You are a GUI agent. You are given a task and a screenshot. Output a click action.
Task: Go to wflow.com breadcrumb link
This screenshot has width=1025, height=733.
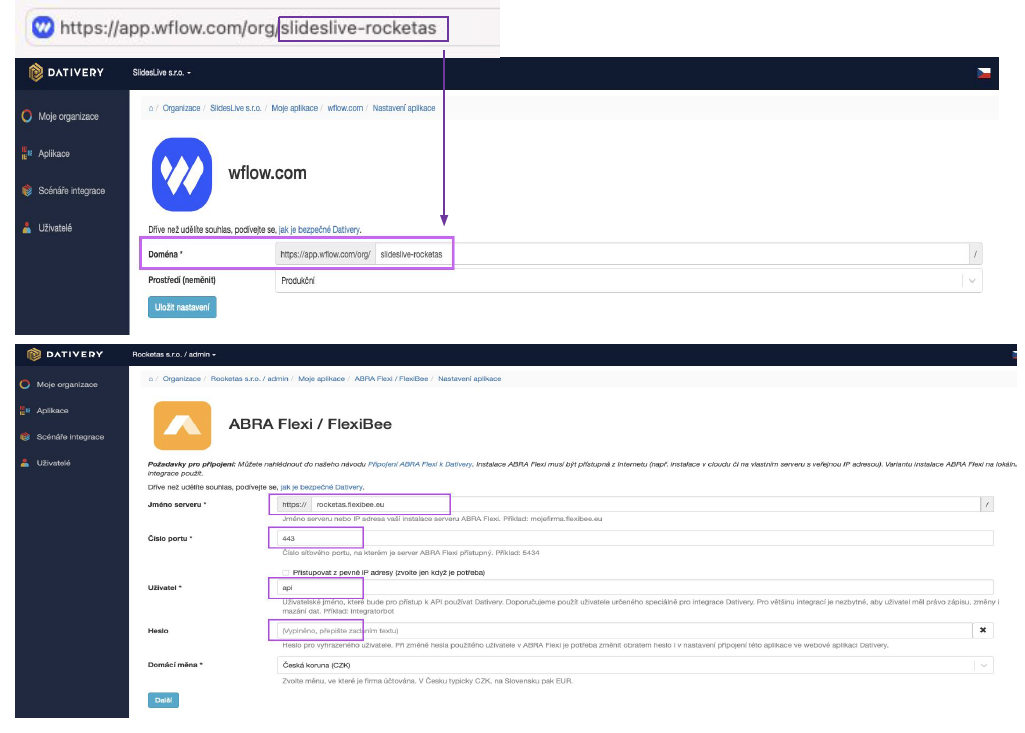tap(345, 109)
